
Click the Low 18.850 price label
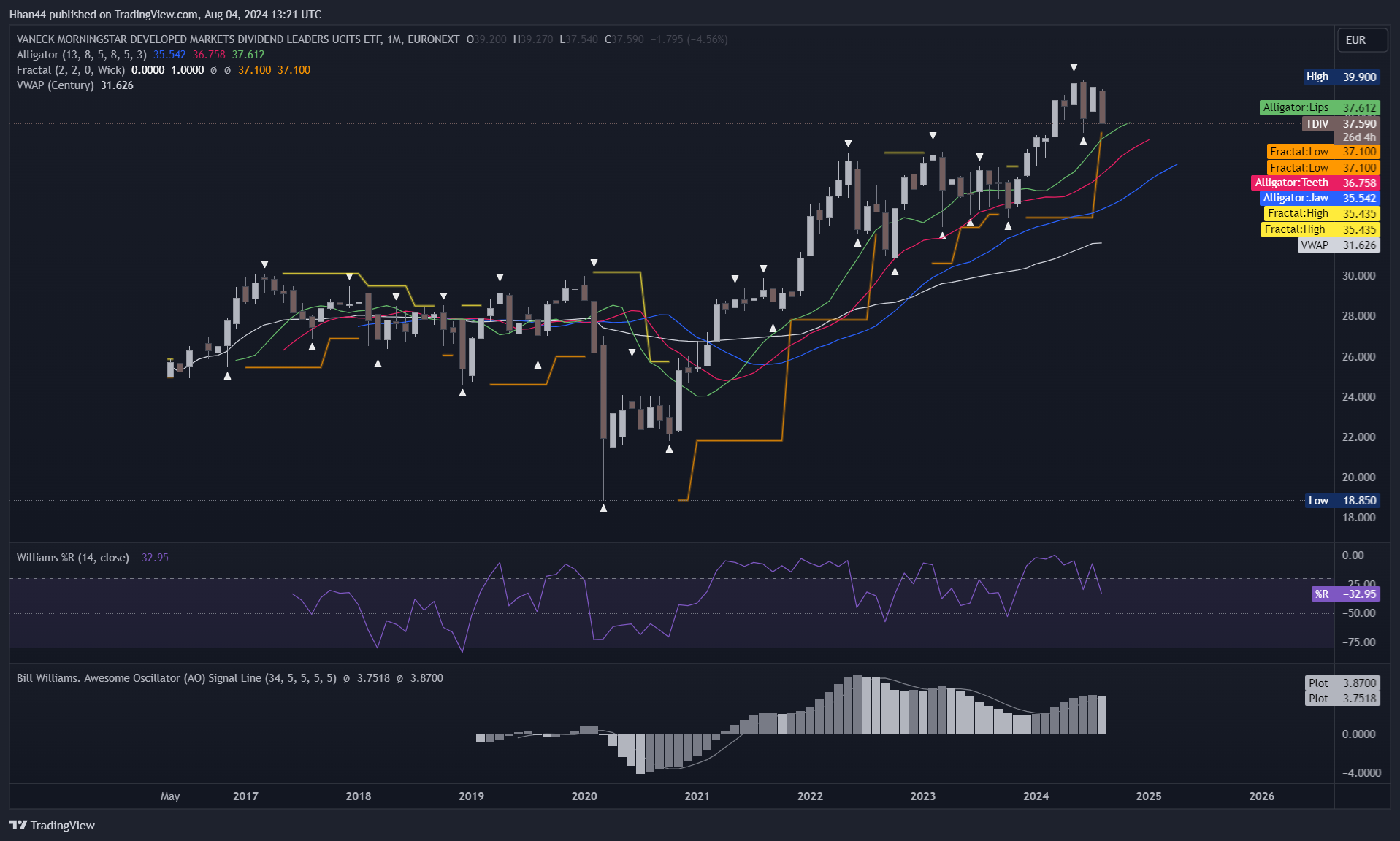coord(1342,500)
